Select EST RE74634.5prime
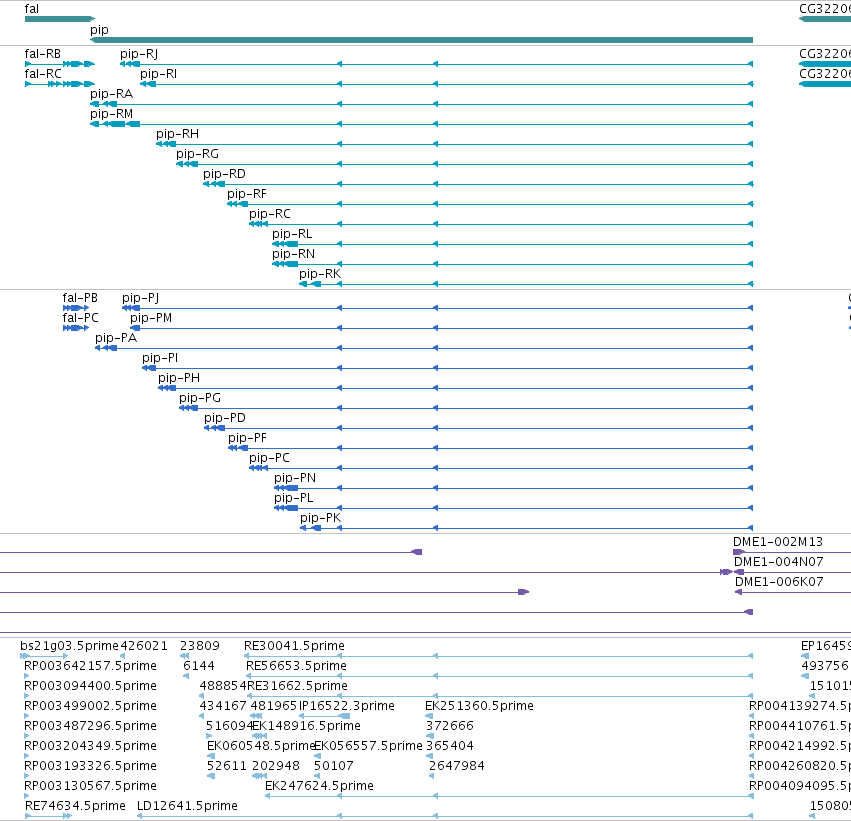The image size is (851, 821). [75, 807]
